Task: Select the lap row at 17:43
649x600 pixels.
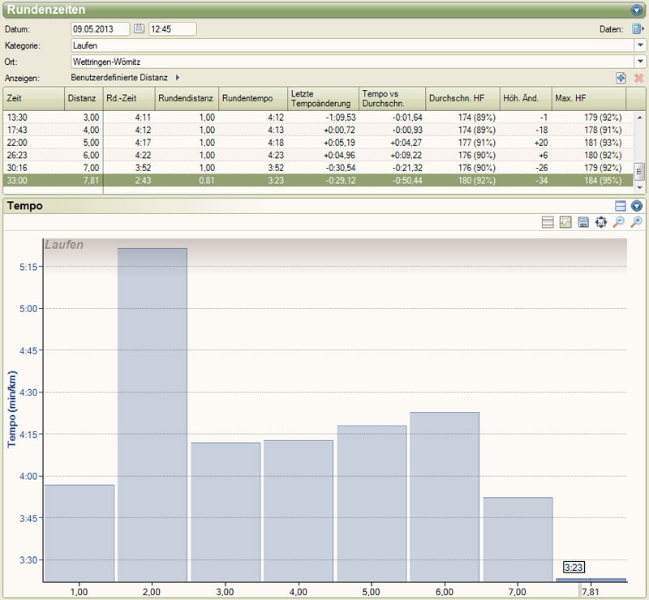Action: [x=318, y=130]
